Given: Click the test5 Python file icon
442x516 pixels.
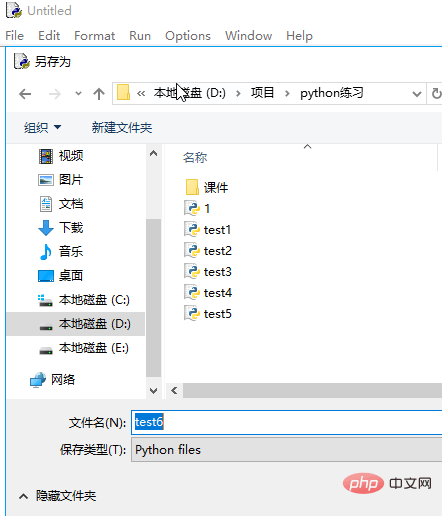Looking at the screenshot, I should point(192,314).
